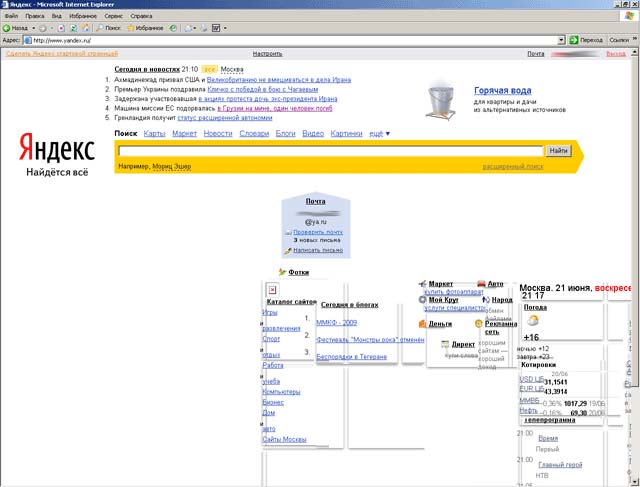Open the Справка menu

(x=141, y=16)
